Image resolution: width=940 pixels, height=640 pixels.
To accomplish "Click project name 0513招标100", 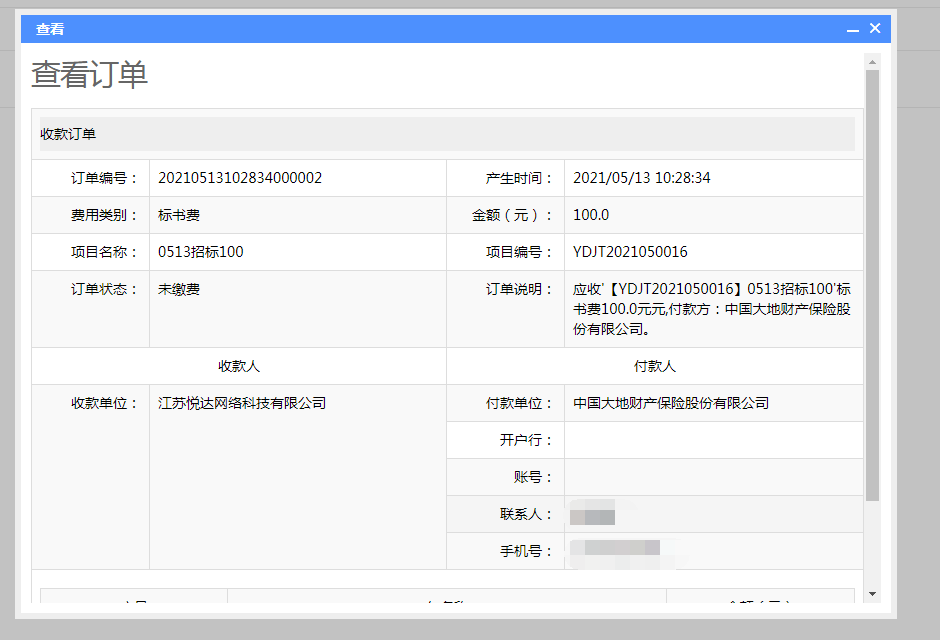I will point(201,252).
